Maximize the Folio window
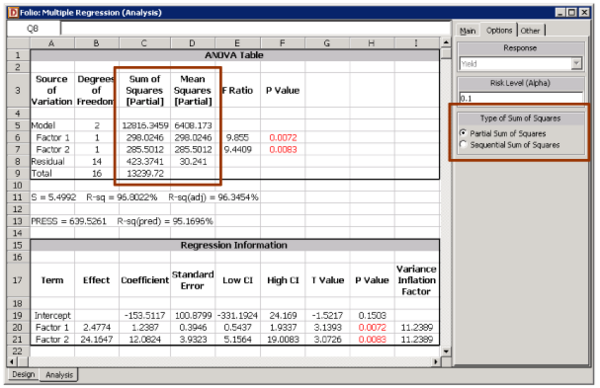 tap(572, 13)
